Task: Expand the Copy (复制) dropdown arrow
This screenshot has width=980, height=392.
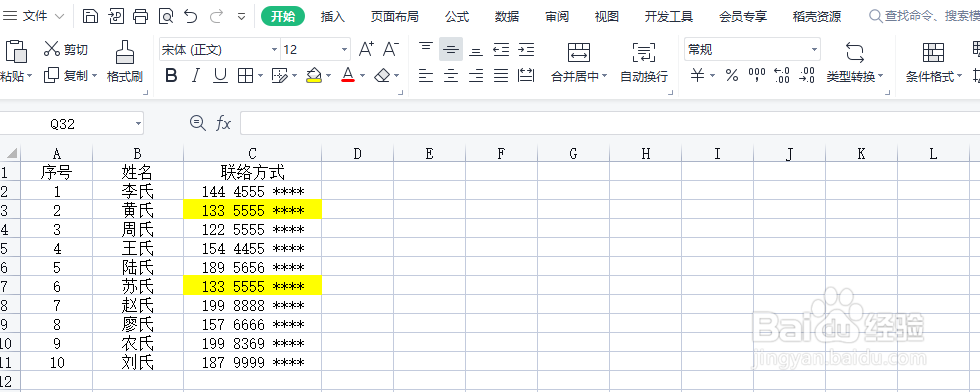Action: coord(94,76)
